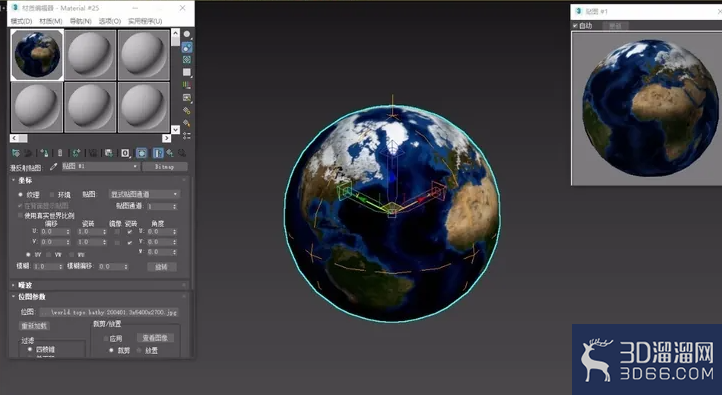The image size is (722, 395).
Task: Select the Earth material sample slot
Action: [x=37, y=55]
